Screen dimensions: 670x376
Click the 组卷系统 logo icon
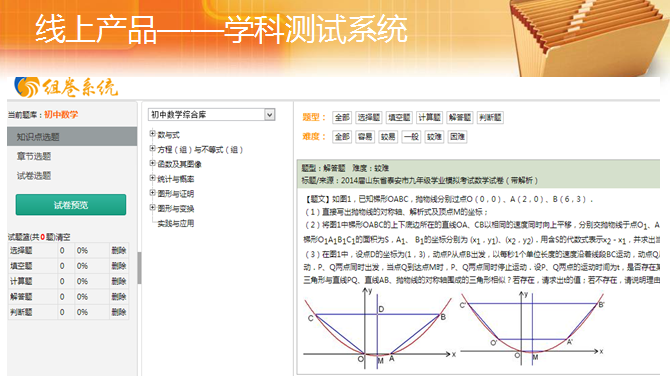pyautogui.click(x=27, y=87)
